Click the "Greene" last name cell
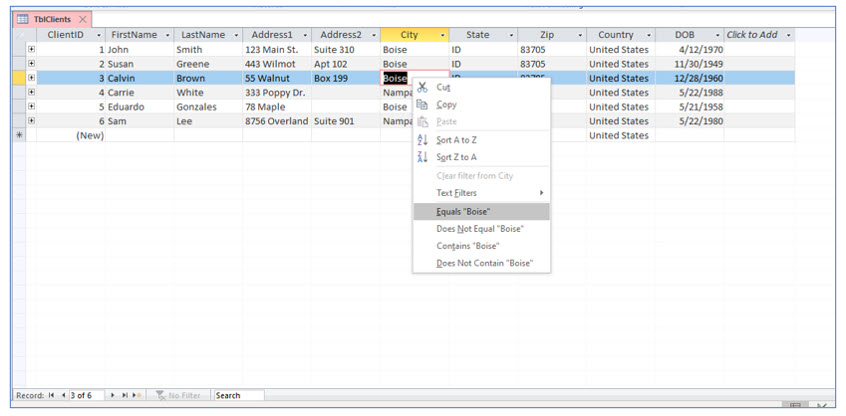Image resolution: width=846 pixels, height=416 pixels. click(208, 64)
